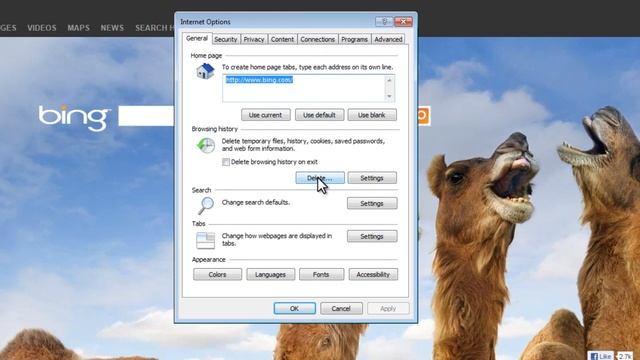Enable Delete browsing history on exit
Viewport: 640px width, 360px height.
point(226,162)
